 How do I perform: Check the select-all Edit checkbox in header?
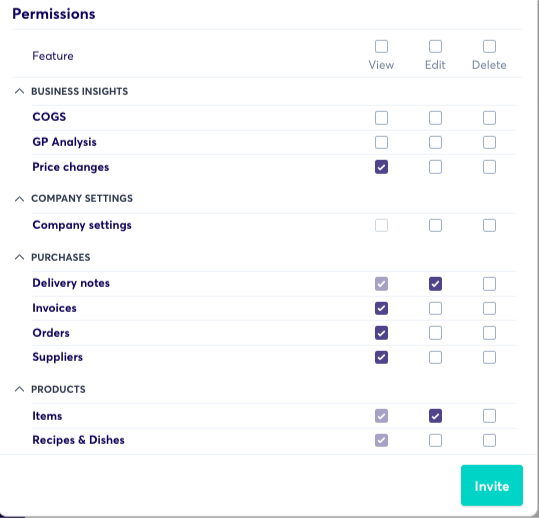[435, 46]
